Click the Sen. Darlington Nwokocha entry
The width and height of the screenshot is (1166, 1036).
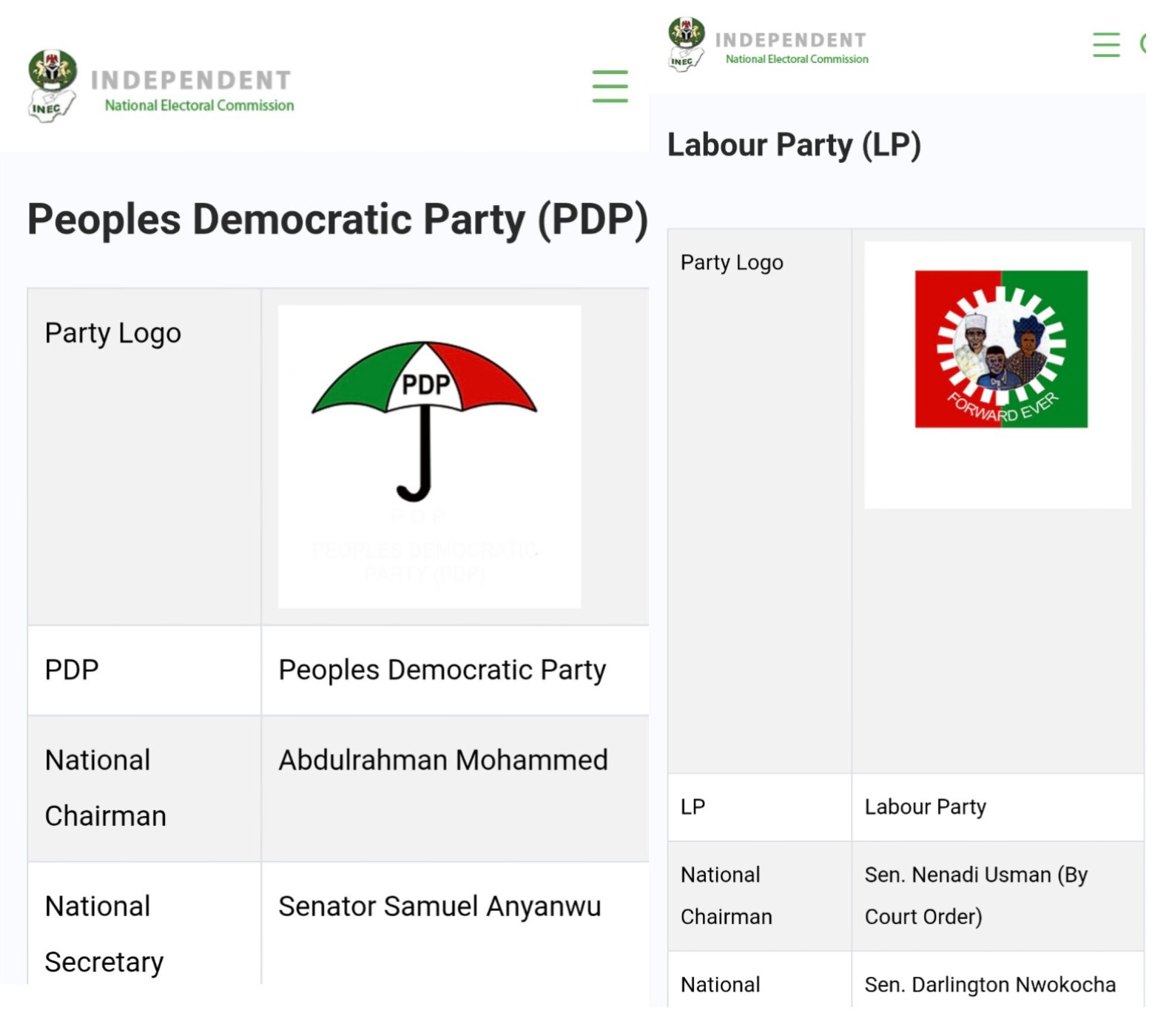point(989,985)
